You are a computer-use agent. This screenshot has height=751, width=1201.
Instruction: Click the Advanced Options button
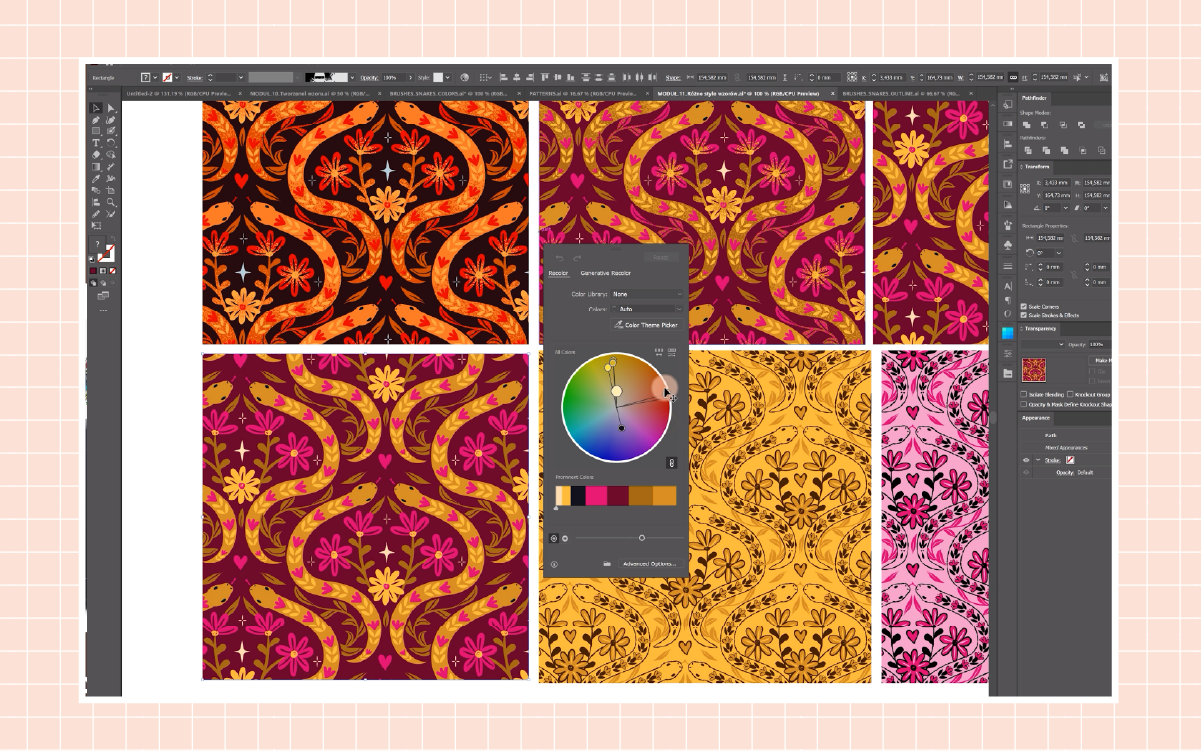649,564
